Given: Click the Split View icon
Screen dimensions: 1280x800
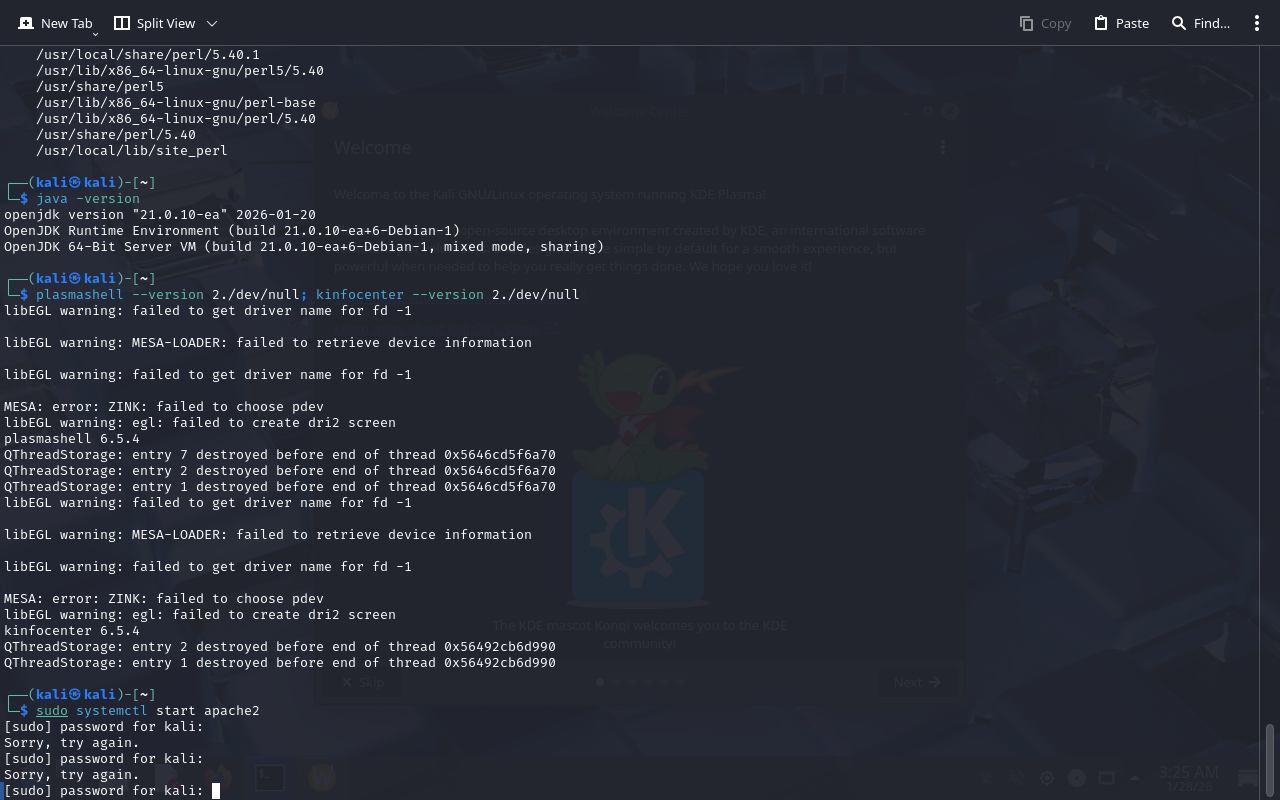Looking at the screenshot, I should pyautogui.click(x=122, y=23).
